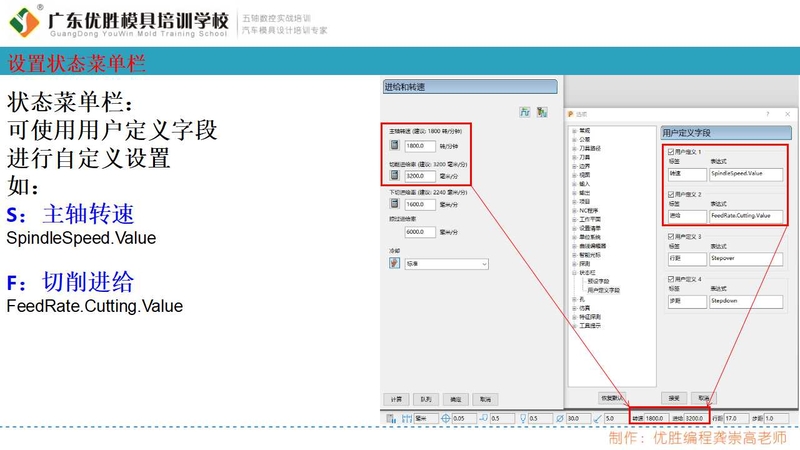Screen dimensions: 800x450
Task: Select 项目 in the options tree
Action: (x=585, y=202)
